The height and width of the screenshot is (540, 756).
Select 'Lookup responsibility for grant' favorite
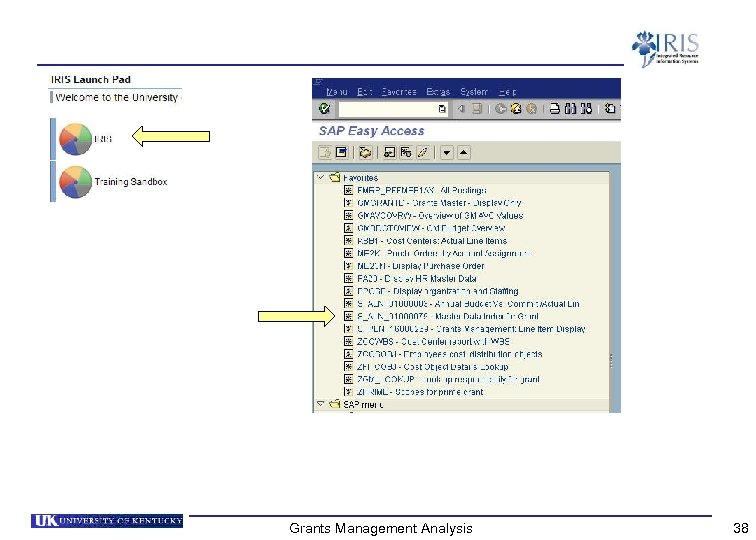(x=448, y=379)
